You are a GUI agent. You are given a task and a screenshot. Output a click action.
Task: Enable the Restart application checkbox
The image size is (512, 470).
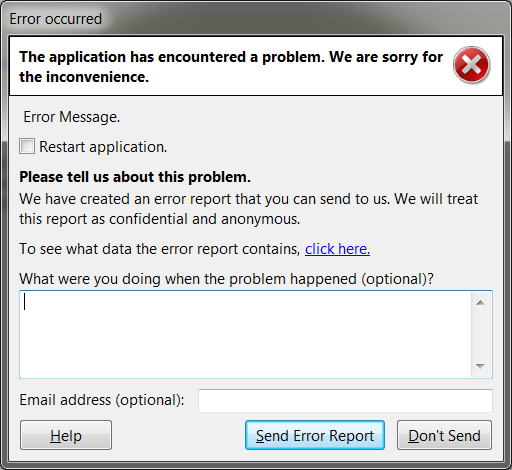pos(27,146)
